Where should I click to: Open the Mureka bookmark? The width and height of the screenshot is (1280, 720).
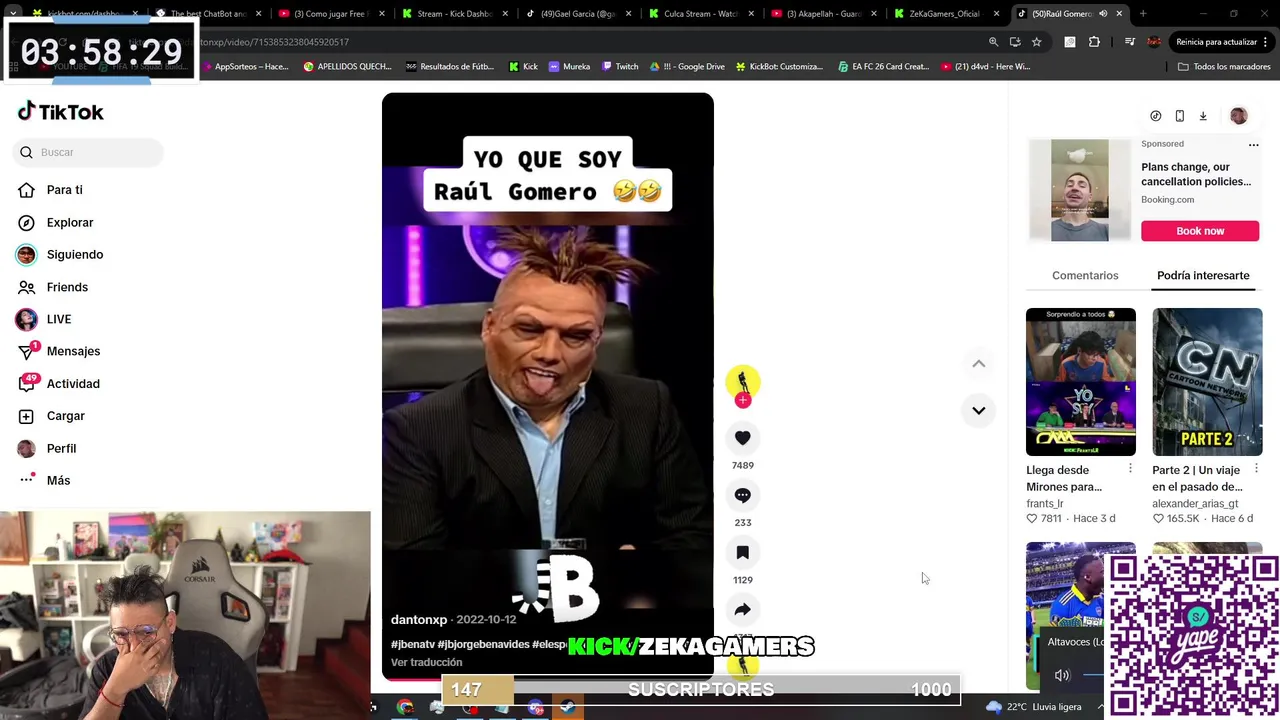pyautogui.click(x=569, y=67)
